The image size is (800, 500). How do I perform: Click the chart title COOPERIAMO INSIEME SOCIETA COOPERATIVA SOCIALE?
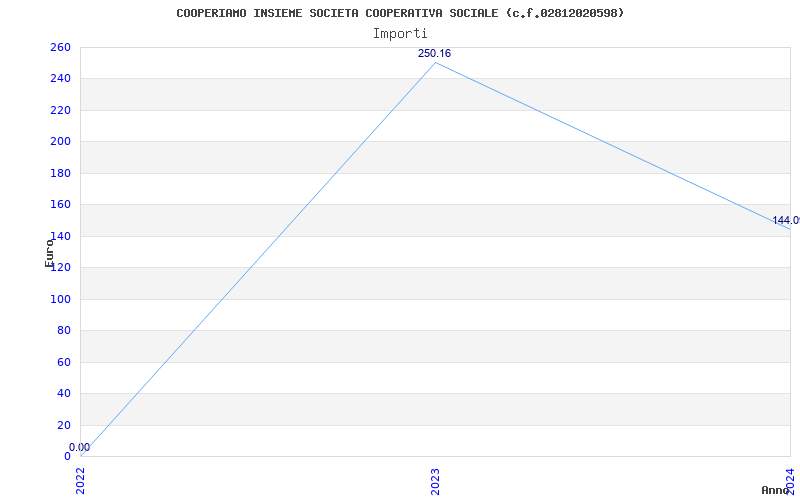(399, 13)
